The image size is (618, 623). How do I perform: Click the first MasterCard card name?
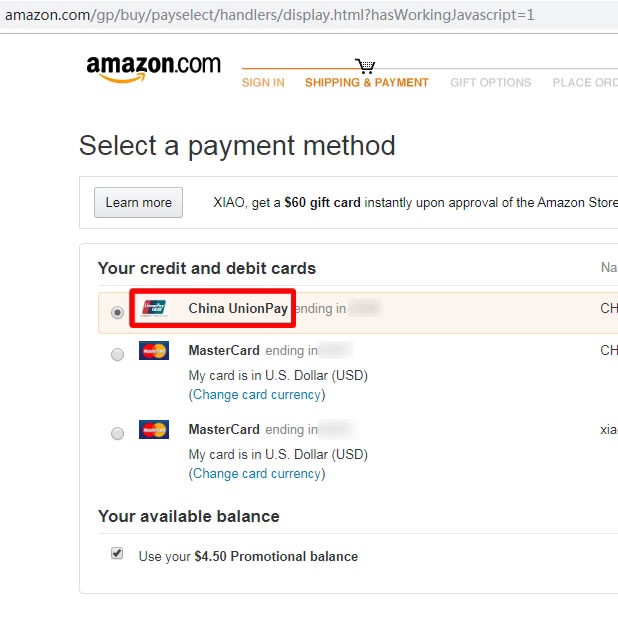(x=224, y=350)
